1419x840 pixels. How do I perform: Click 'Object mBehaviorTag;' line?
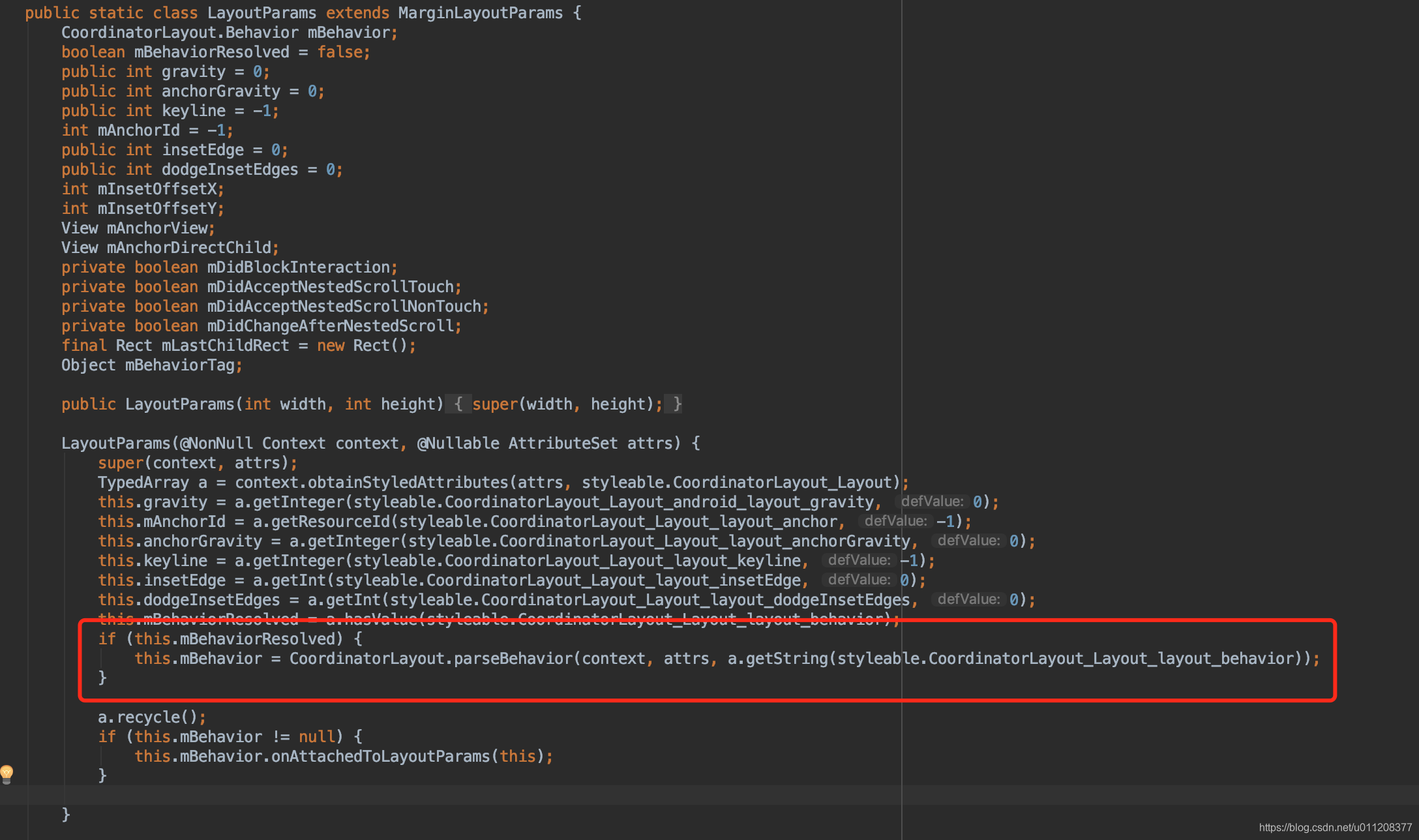click(x=152, y=365)
